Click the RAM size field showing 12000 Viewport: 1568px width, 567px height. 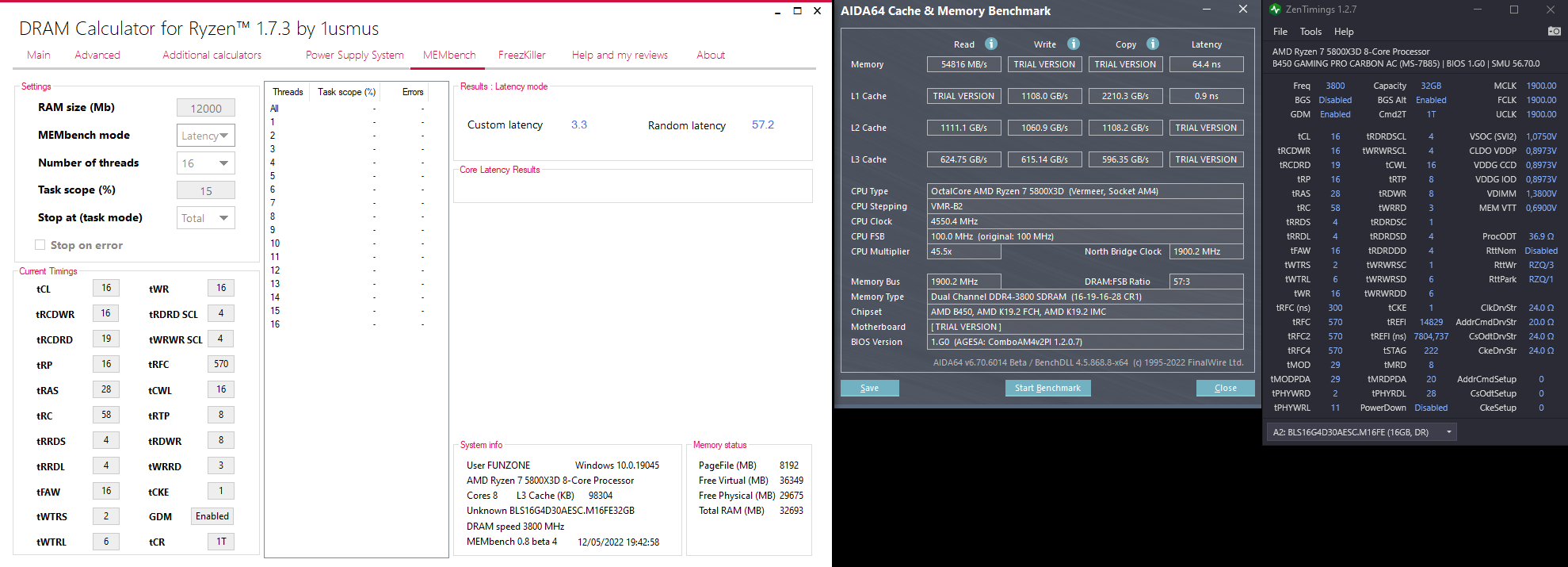(x=206, y=109)
